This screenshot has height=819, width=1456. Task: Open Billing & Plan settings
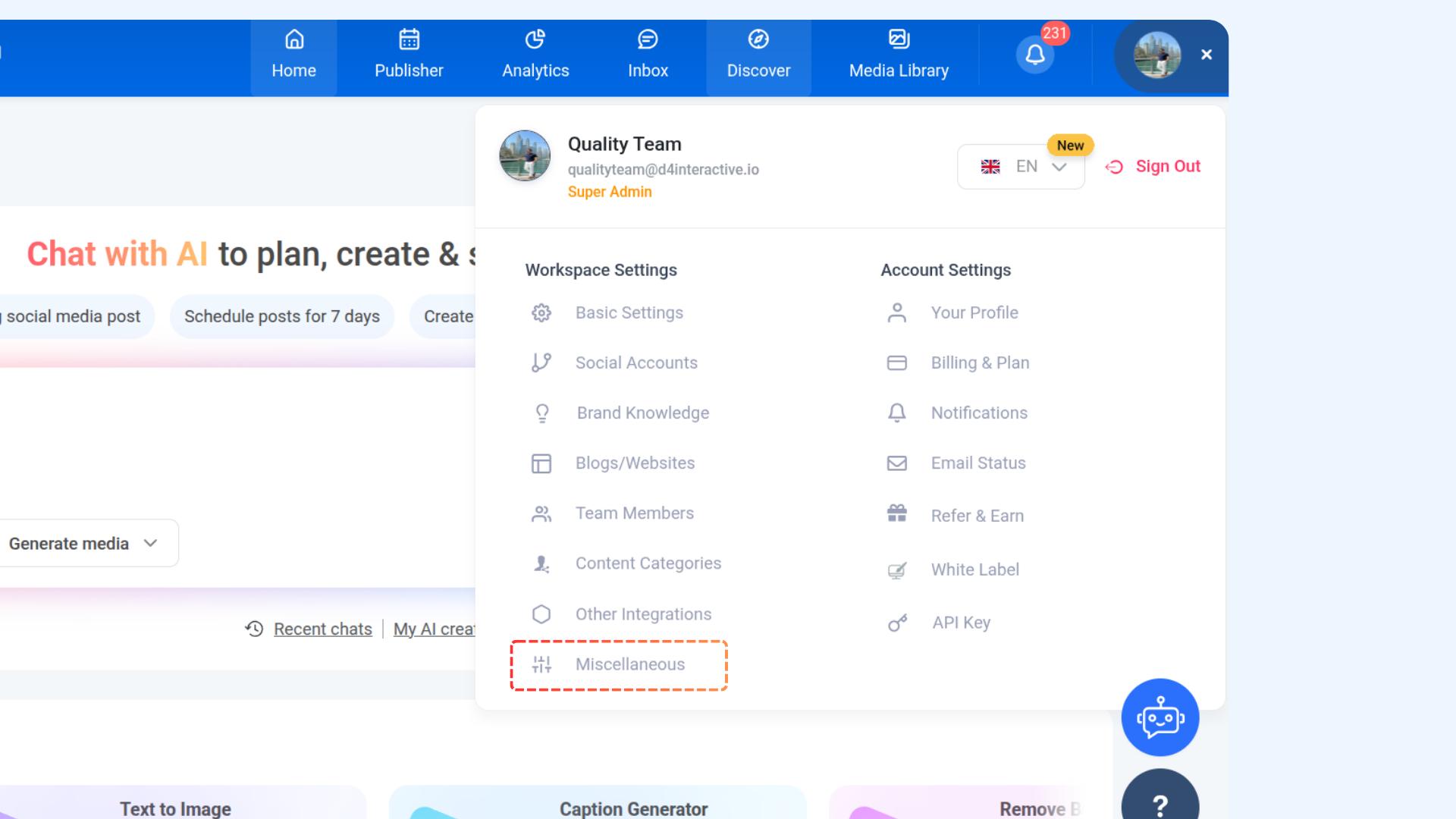(x=980, y=362)
